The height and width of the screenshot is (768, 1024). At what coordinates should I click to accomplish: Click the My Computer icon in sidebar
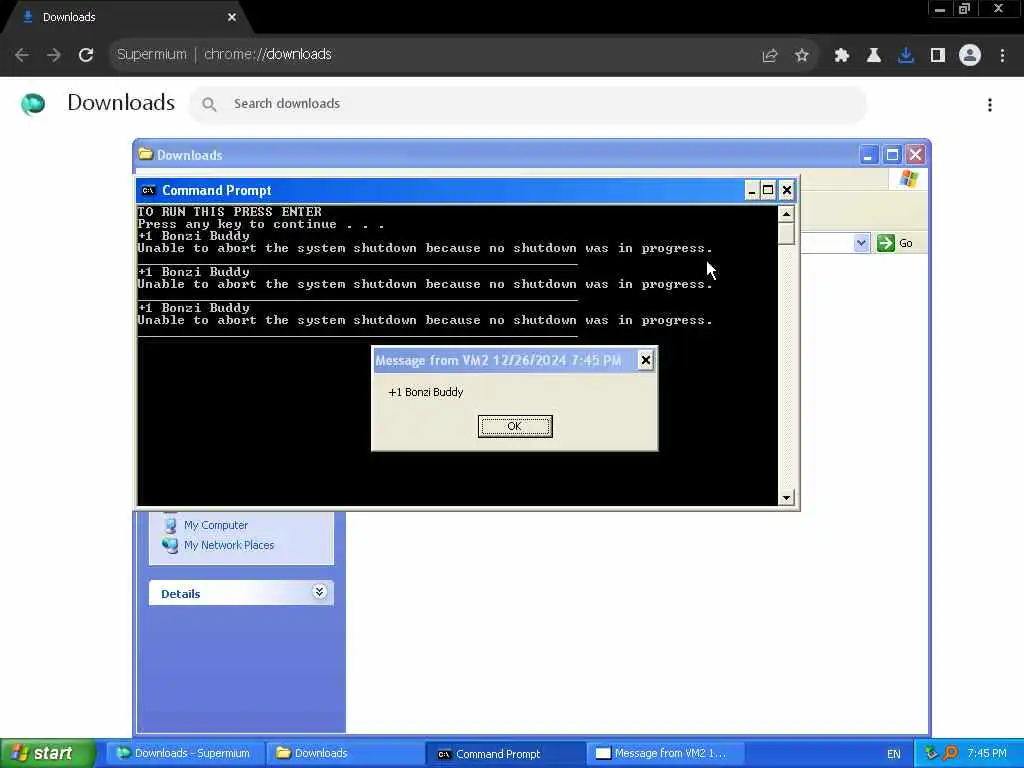tap(170, 526)
